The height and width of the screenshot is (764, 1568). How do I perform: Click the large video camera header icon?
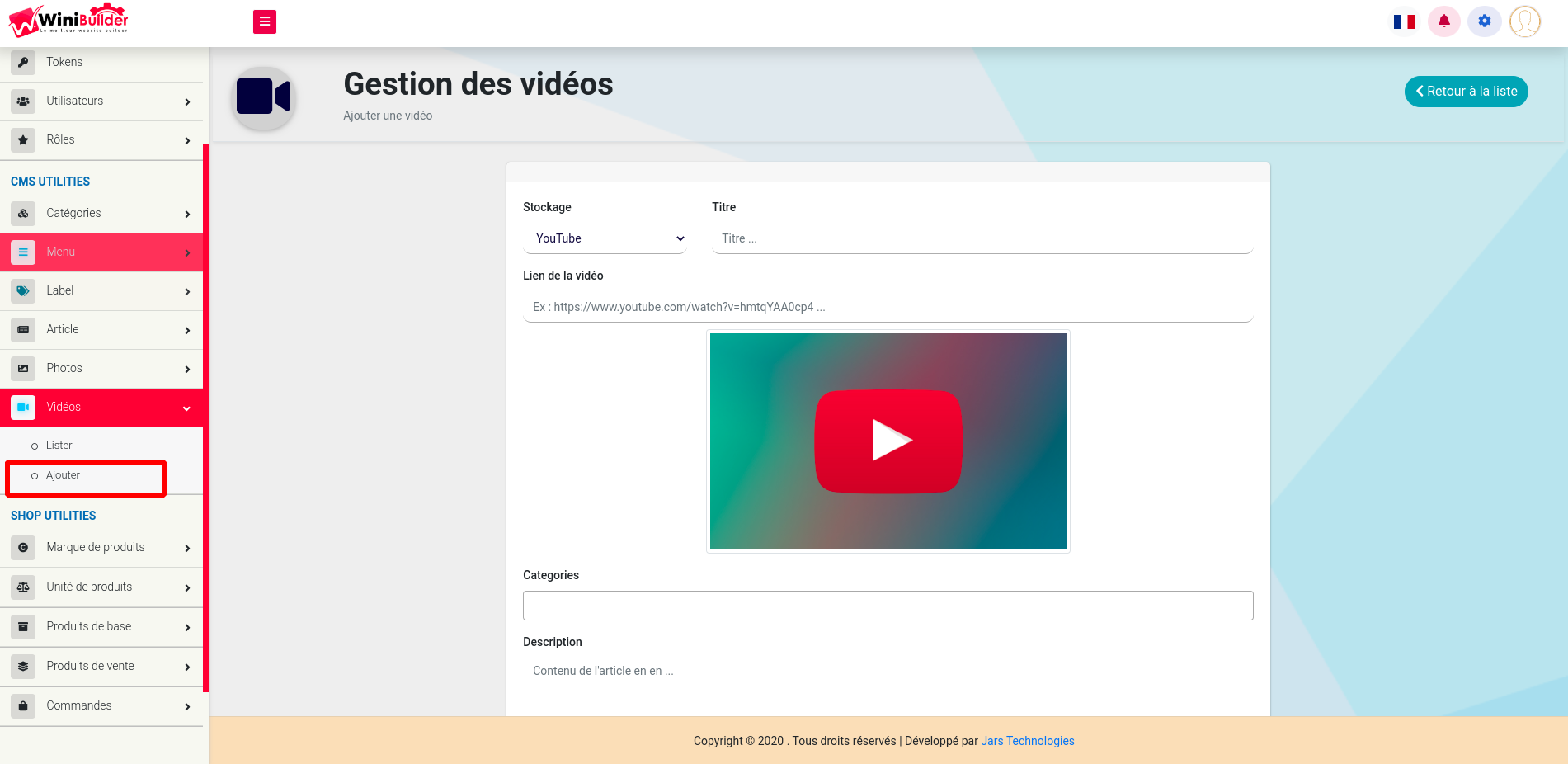pyautogui.click(x=264, y=97)
